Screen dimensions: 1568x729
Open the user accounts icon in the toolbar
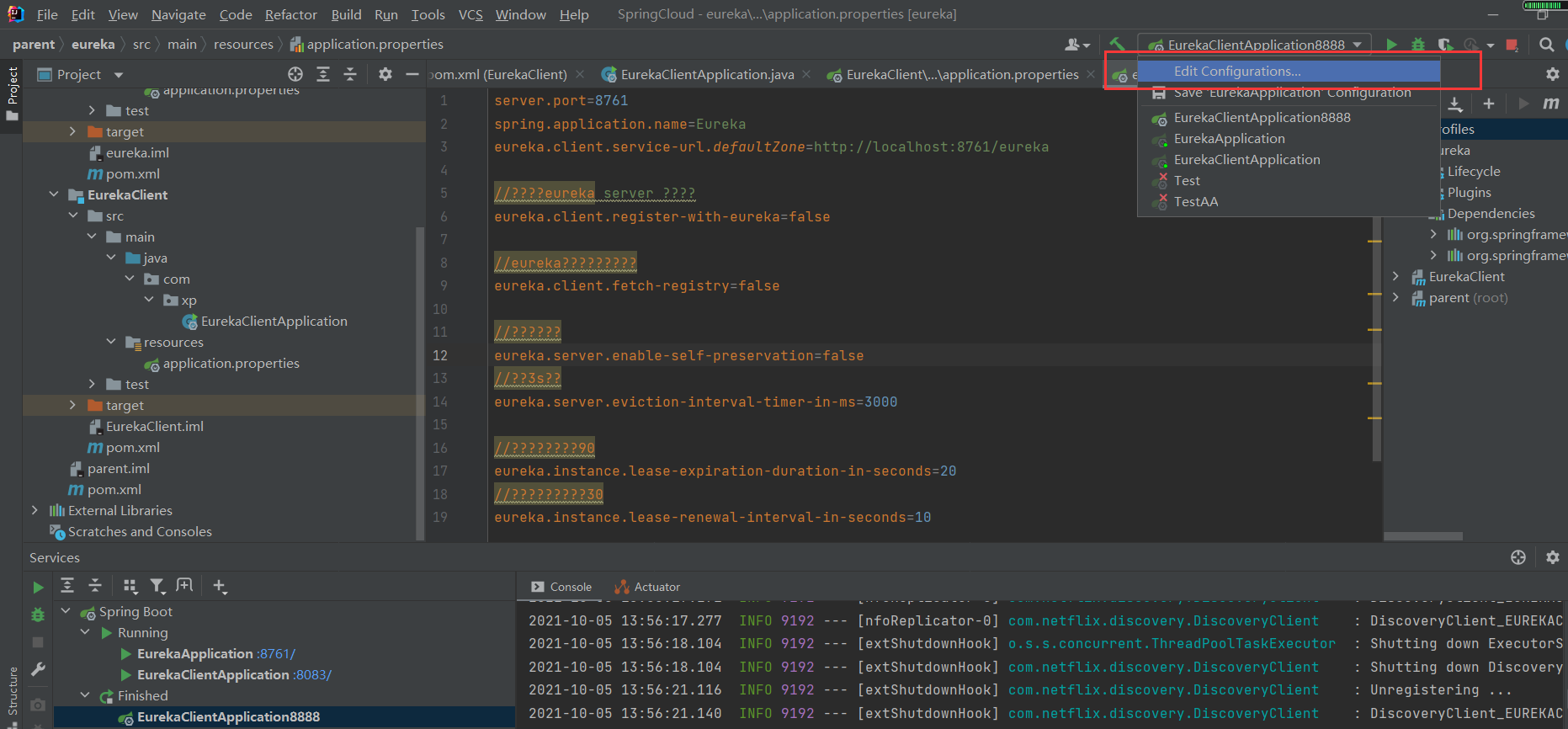tap(1077, 45)
